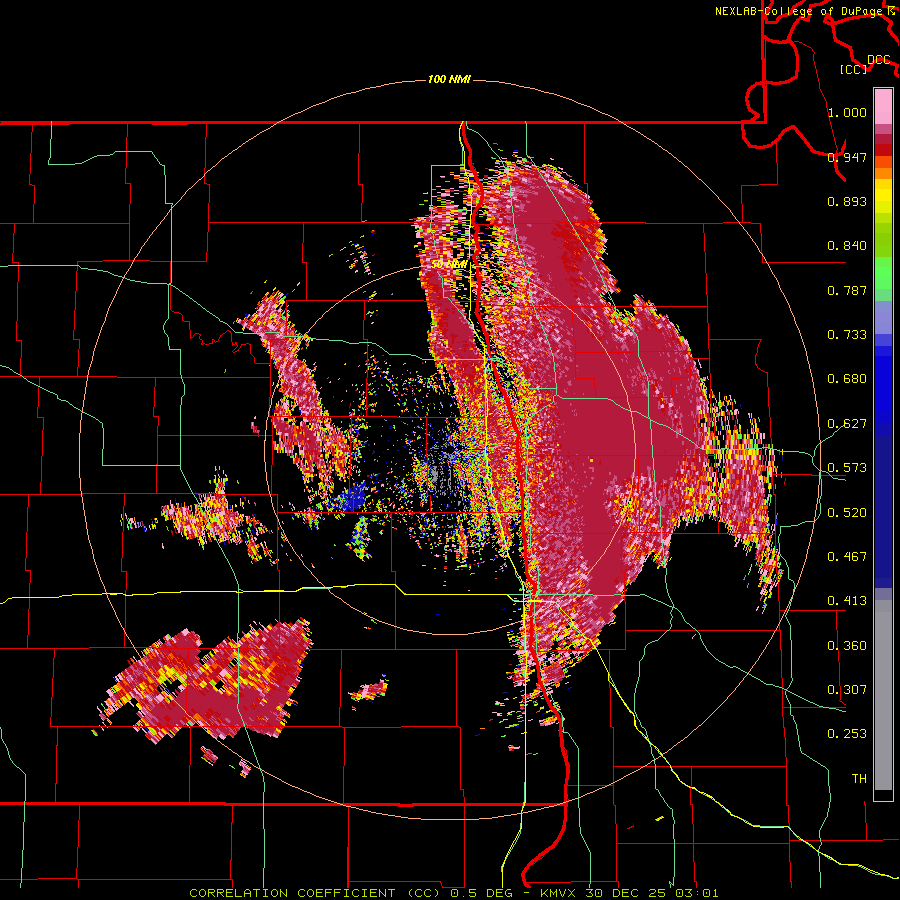Click the 0.253 scale value
Screen dimensions: 900x900
pyautogui.click(x=847, y=734)
